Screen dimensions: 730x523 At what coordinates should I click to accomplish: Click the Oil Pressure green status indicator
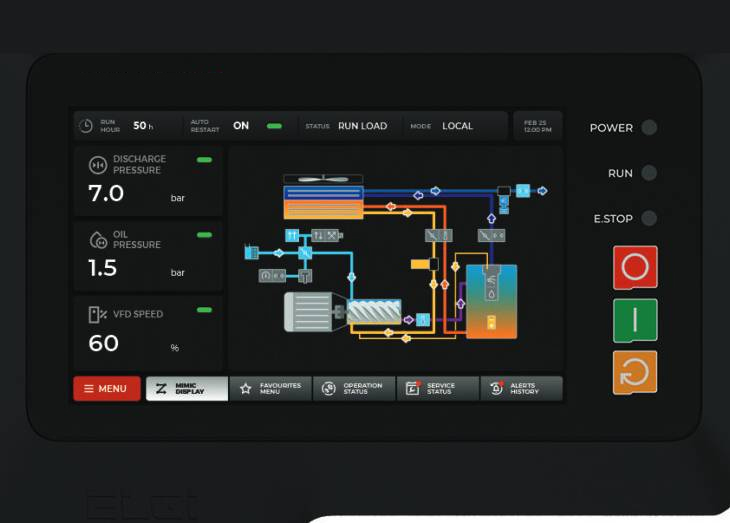(x=204, y=235)
